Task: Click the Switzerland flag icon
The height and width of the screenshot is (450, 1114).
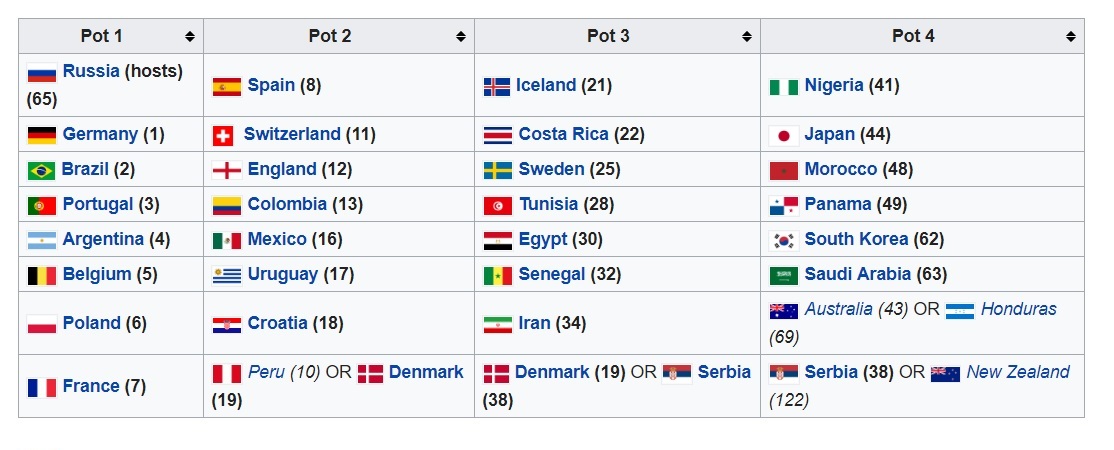Action: tap(224, 135)
